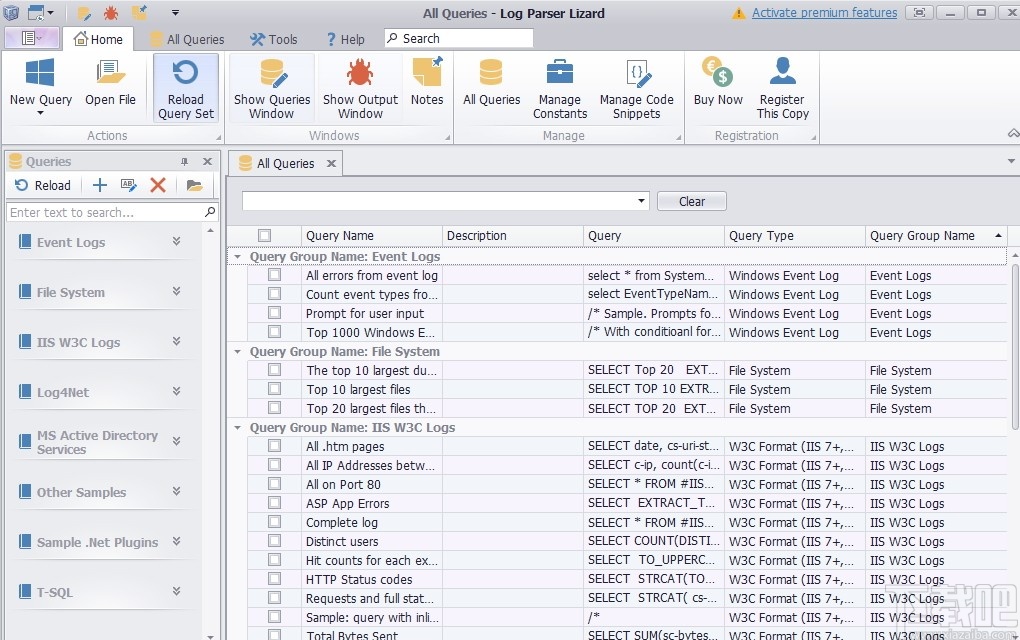Screen dimensions: 1020x640
Task: Expand Event Logs group in sidebar
Action: coord(176,241)
